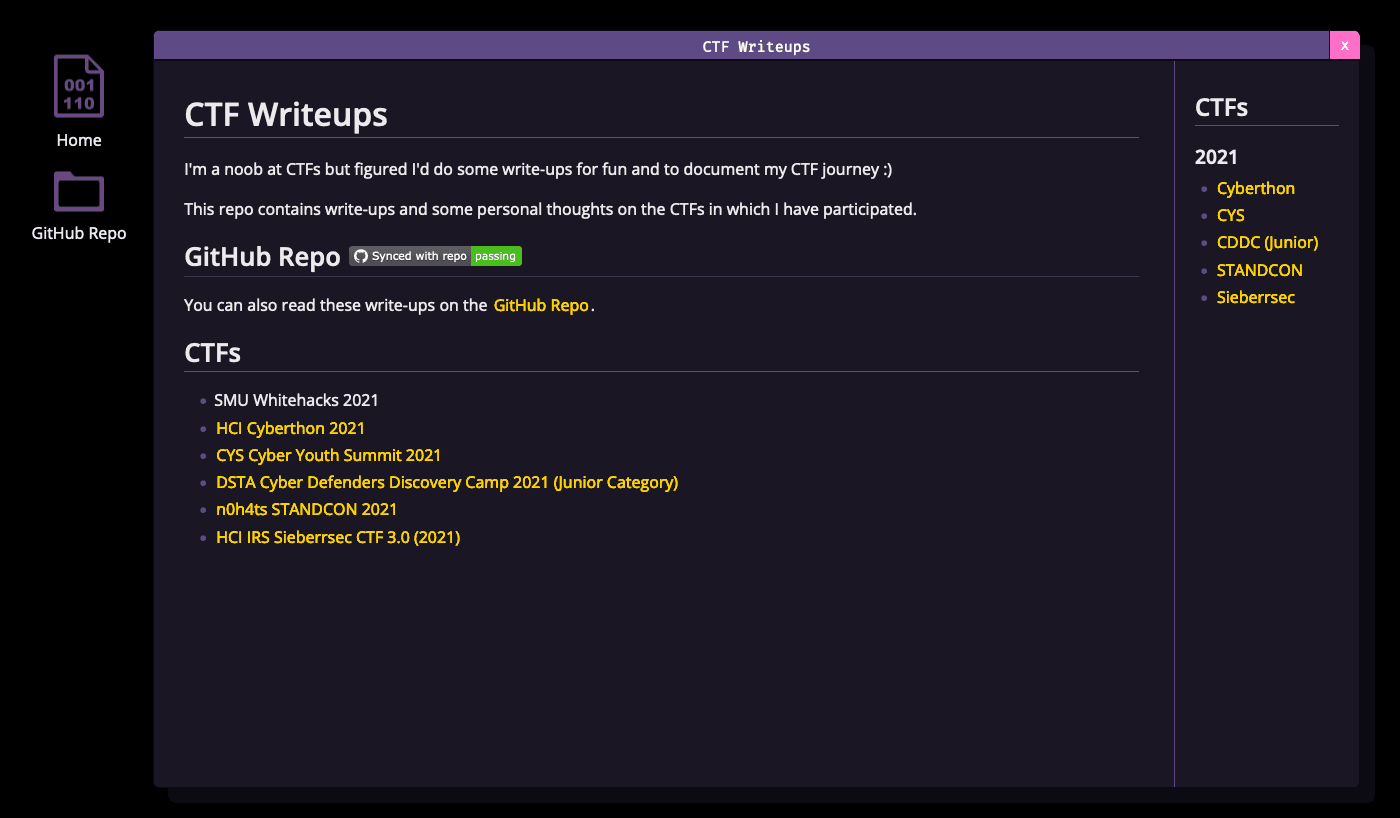
Task: Follow the GitHub Repo link in the paragraph
Action: [541, 305]
